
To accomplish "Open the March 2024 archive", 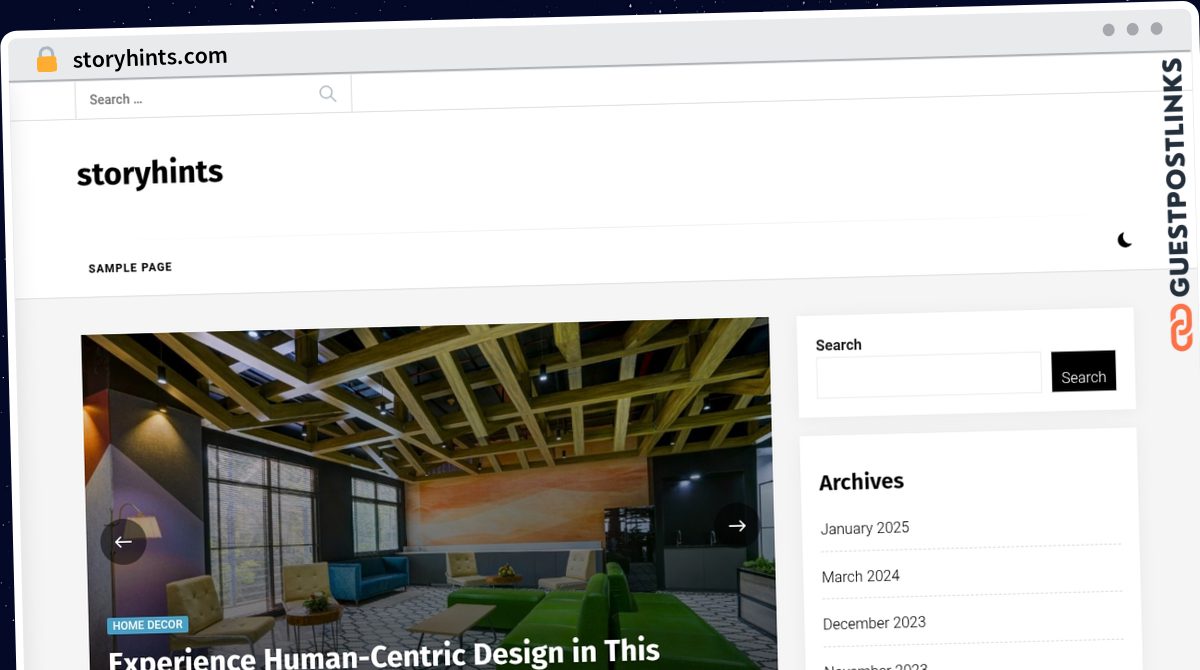I will click(x=861, y=576).
